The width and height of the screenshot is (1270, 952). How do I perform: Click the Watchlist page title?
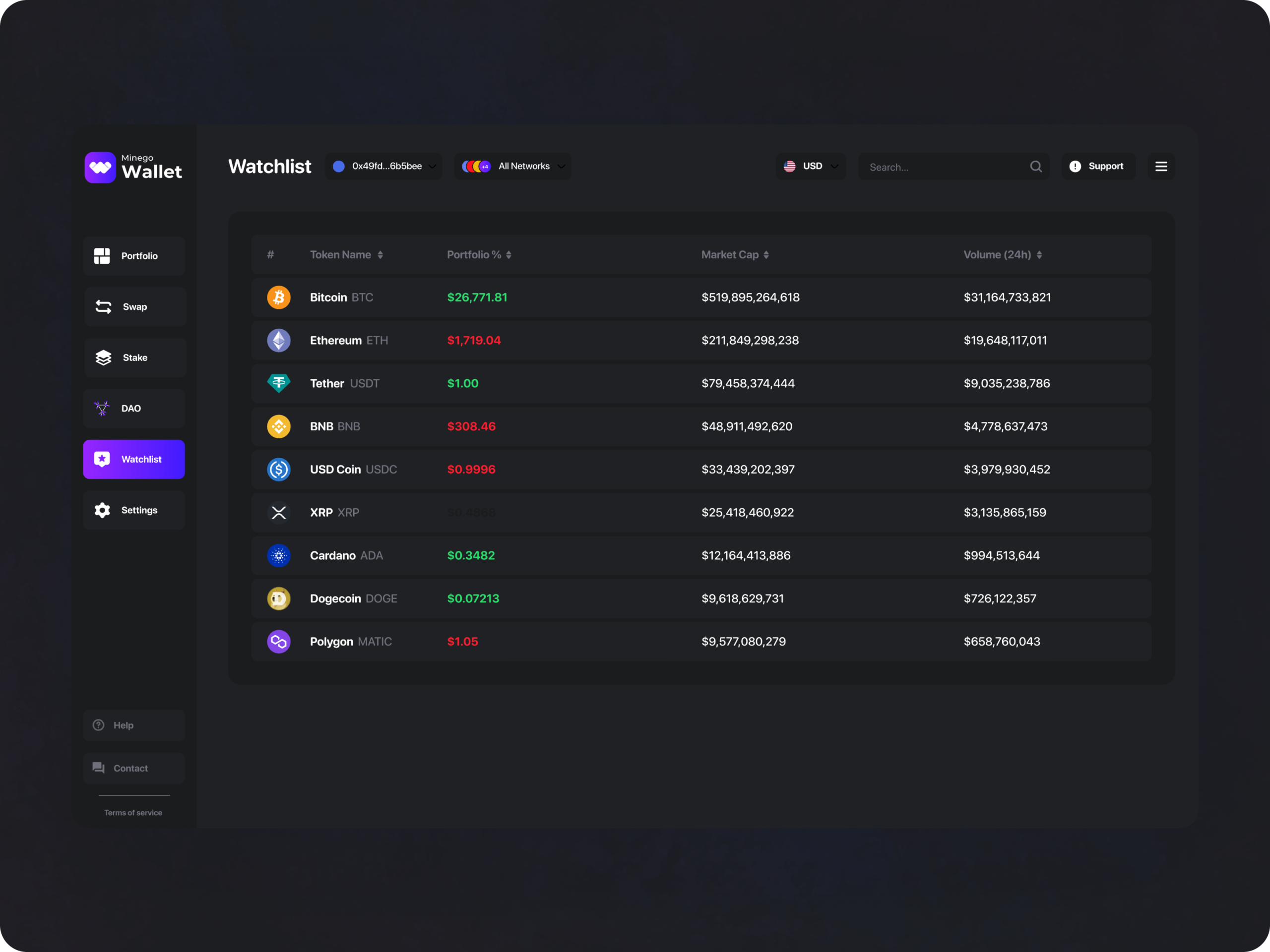[270, 167]
